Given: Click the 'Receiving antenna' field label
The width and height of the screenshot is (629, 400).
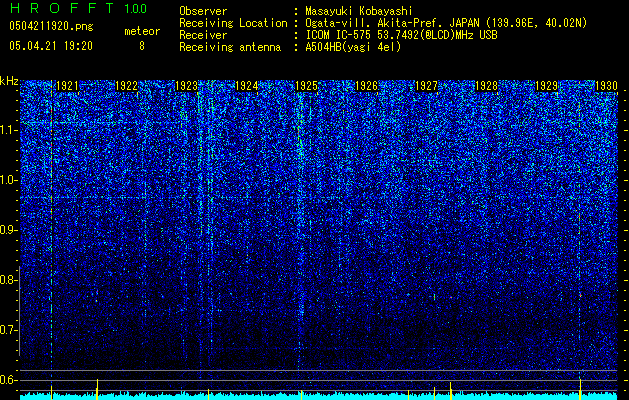Looking at the screenshot, I should point(230,47).
